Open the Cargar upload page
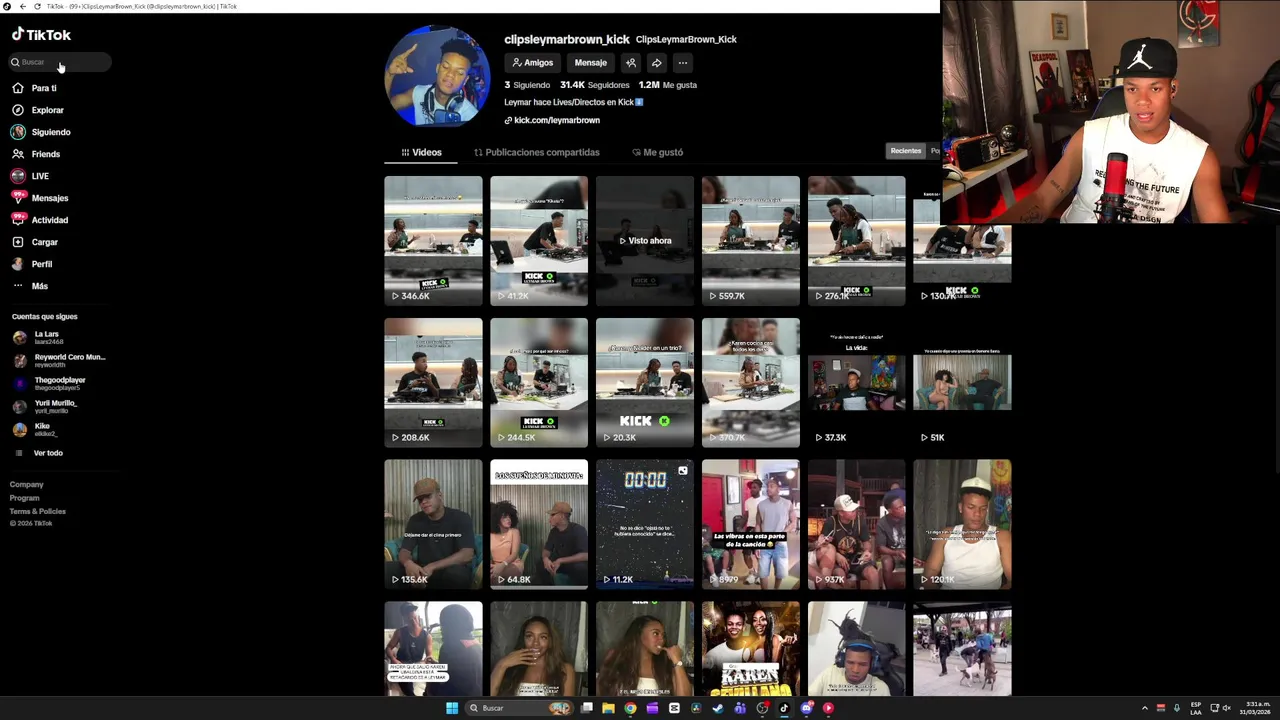 pyautogui.click(x=35, y=242)
